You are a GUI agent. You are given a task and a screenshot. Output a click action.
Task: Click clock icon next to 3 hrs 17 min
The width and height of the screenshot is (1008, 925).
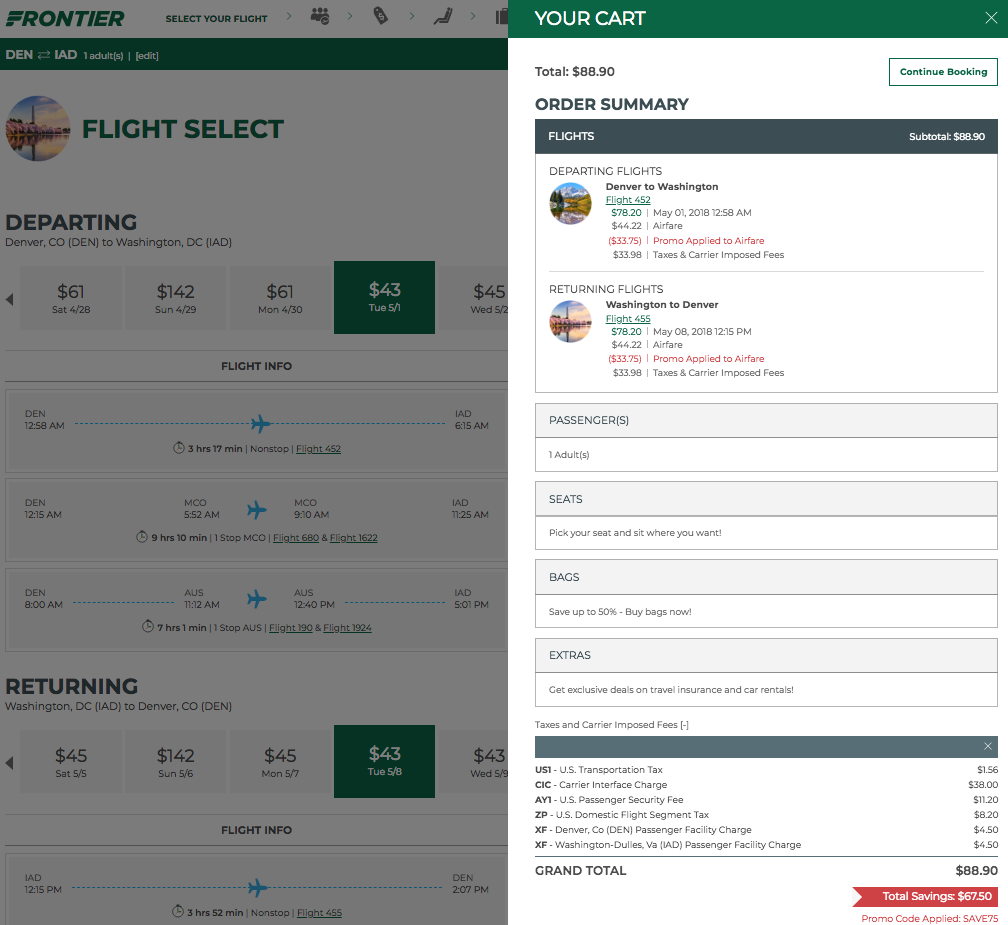pos(179,448)
